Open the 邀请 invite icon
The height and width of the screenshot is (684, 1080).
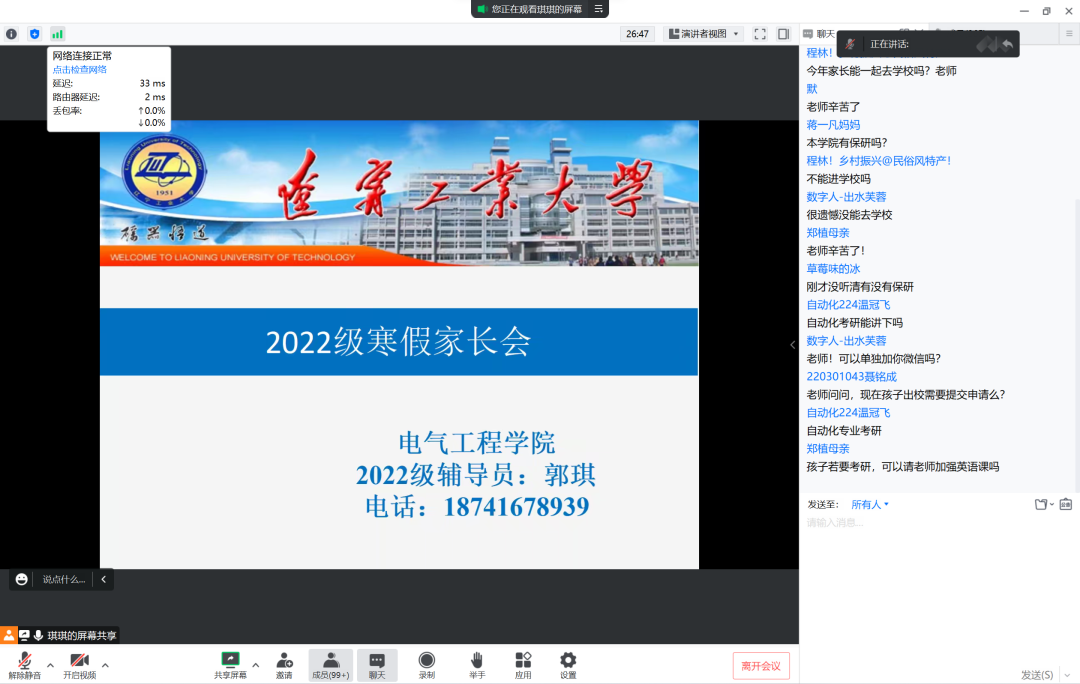click(284, 665)
